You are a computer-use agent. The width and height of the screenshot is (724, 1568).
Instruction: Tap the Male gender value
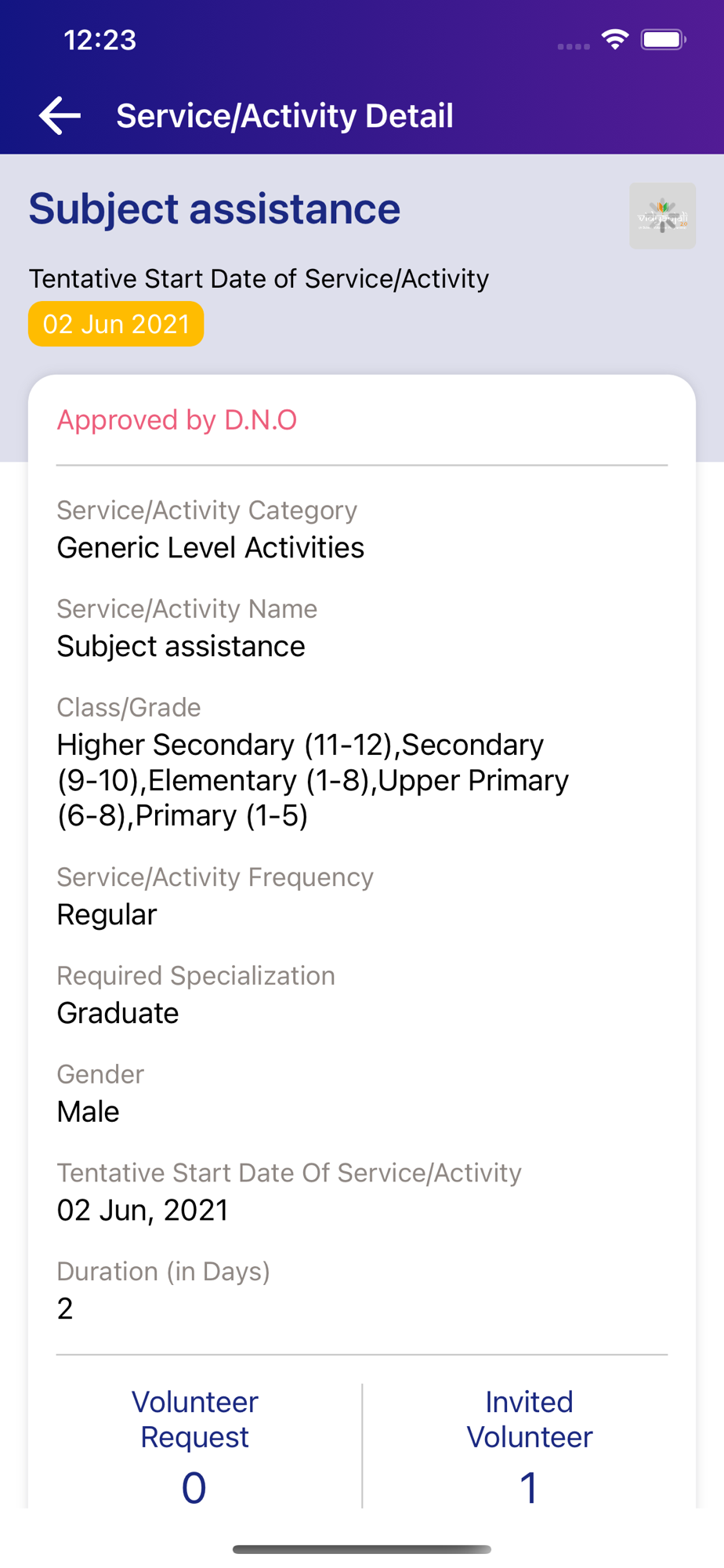pos(89,1112)
